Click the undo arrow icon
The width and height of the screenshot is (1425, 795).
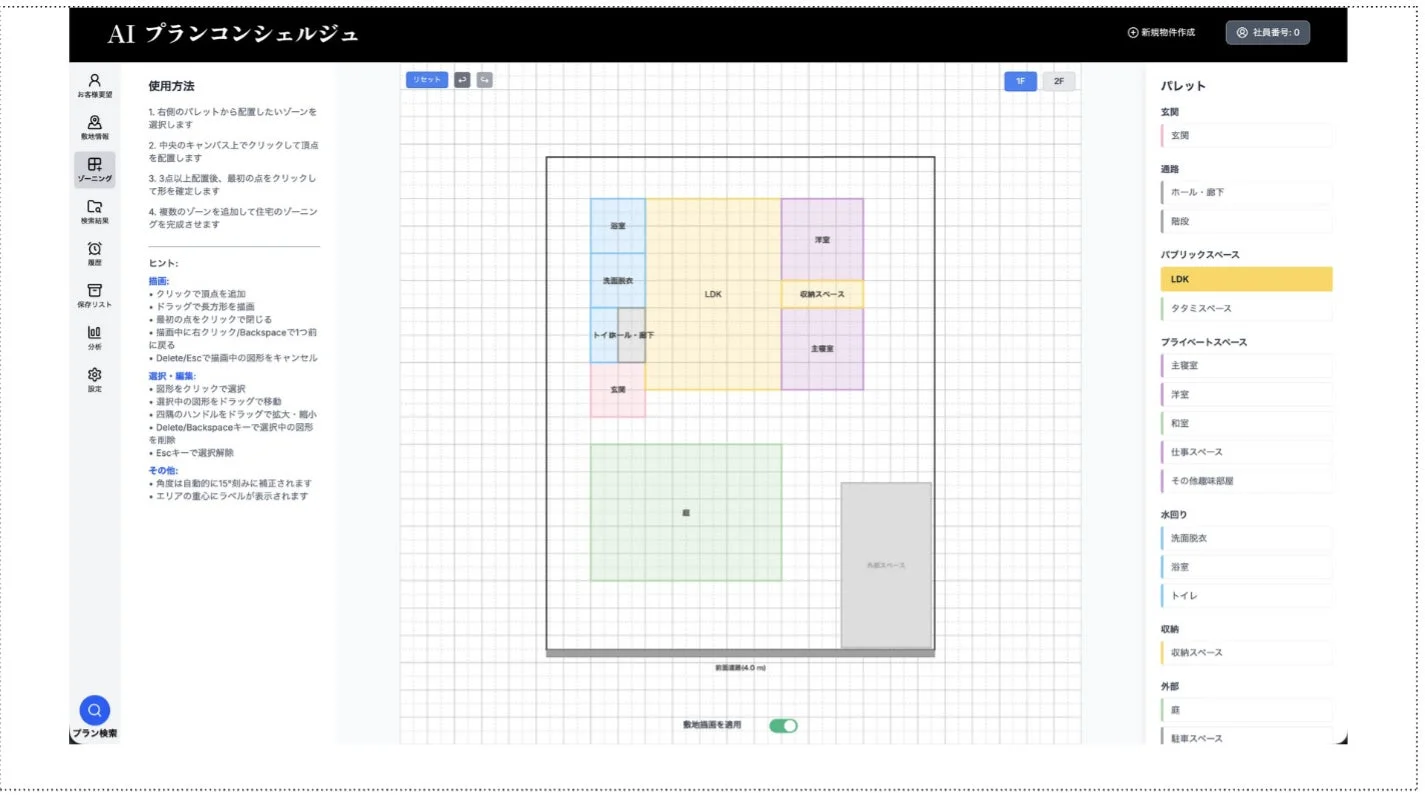(462, 80)
